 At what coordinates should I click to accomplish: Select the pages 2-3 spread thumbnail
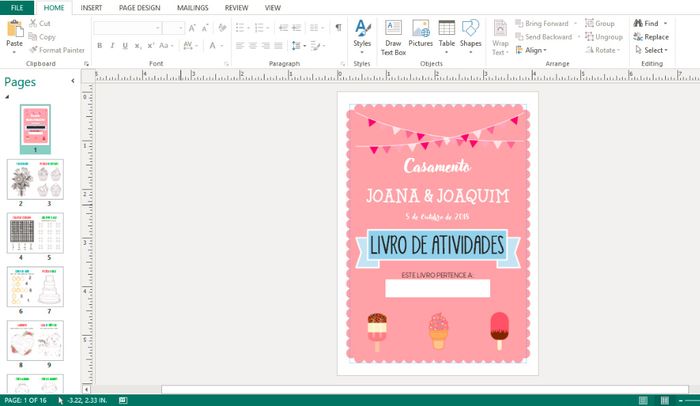click(36, 179)
